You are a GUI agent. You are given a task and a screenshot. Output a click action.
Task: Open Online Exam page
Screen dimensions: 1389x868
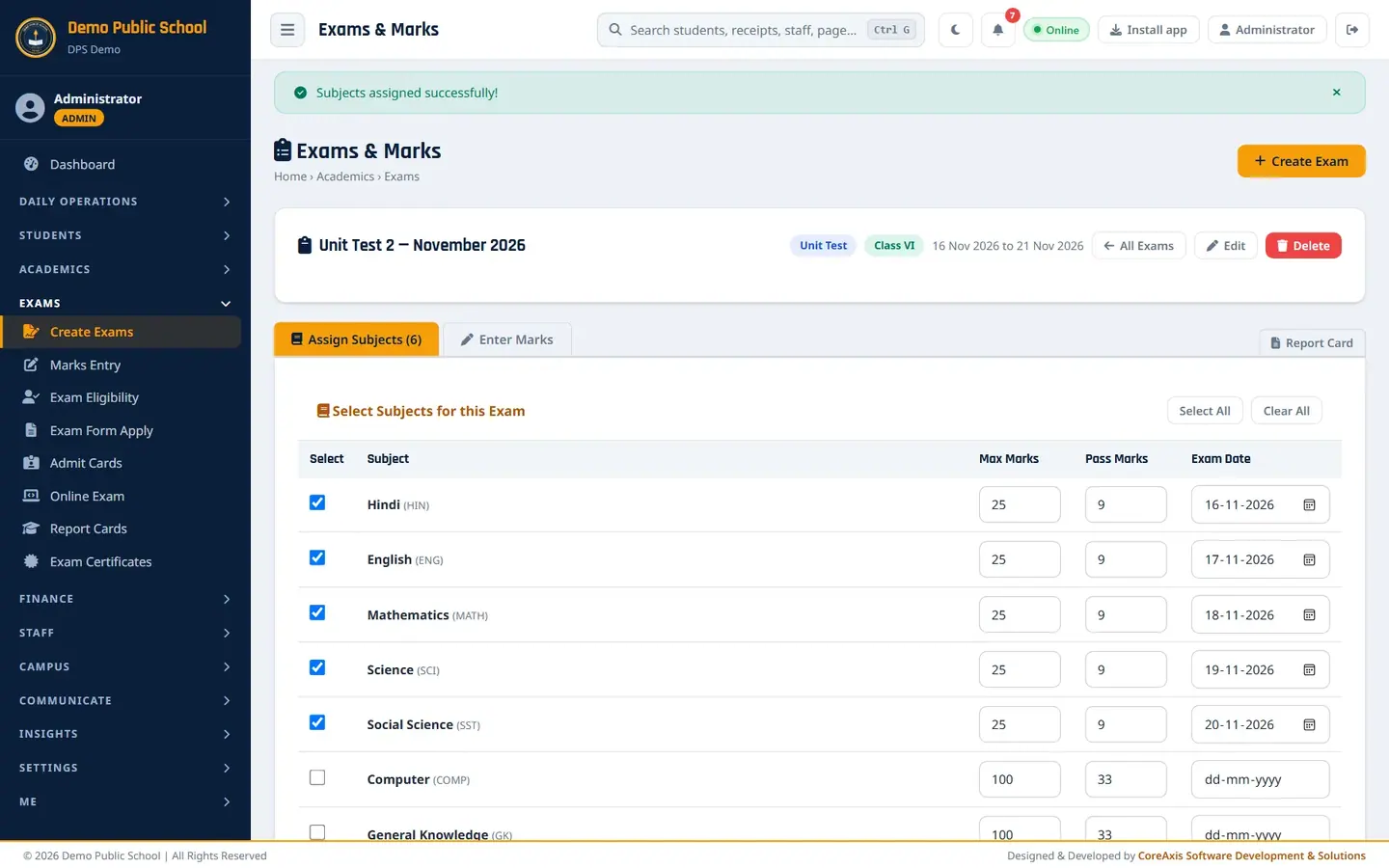(121, 496)
